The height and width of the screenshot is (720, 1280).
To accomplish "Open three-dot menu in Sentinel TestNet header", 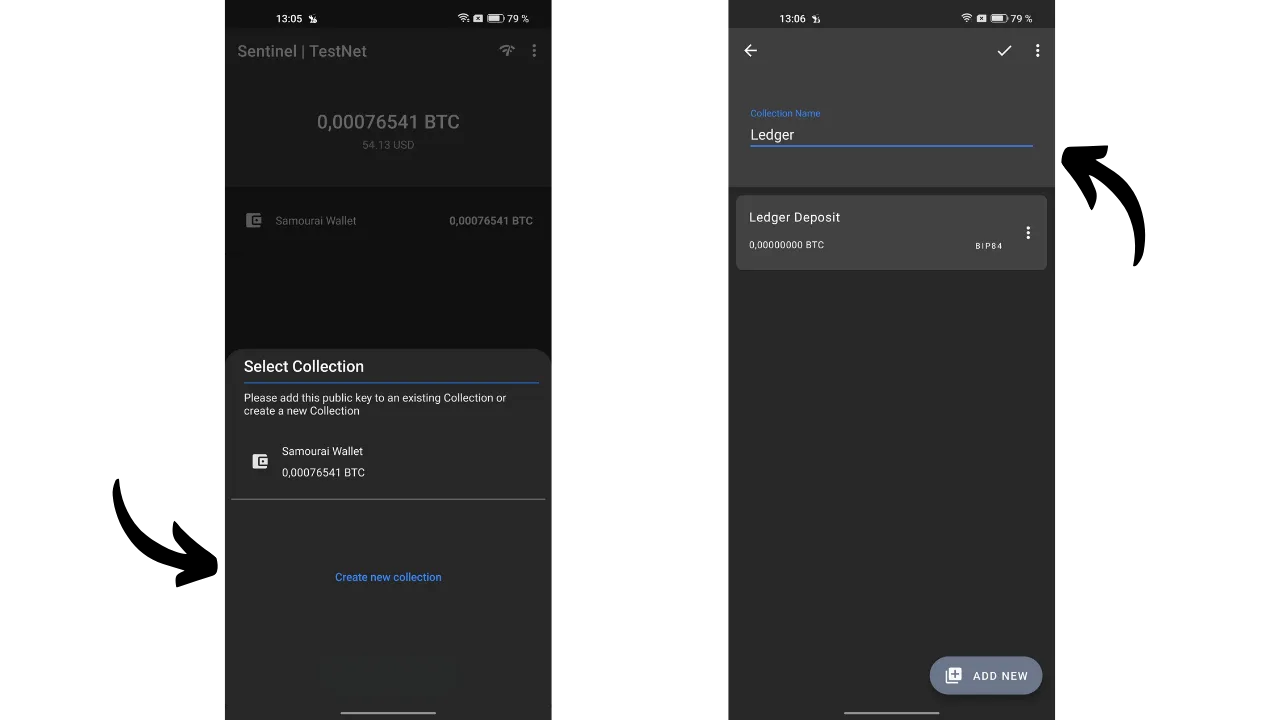I will [534, 51].
